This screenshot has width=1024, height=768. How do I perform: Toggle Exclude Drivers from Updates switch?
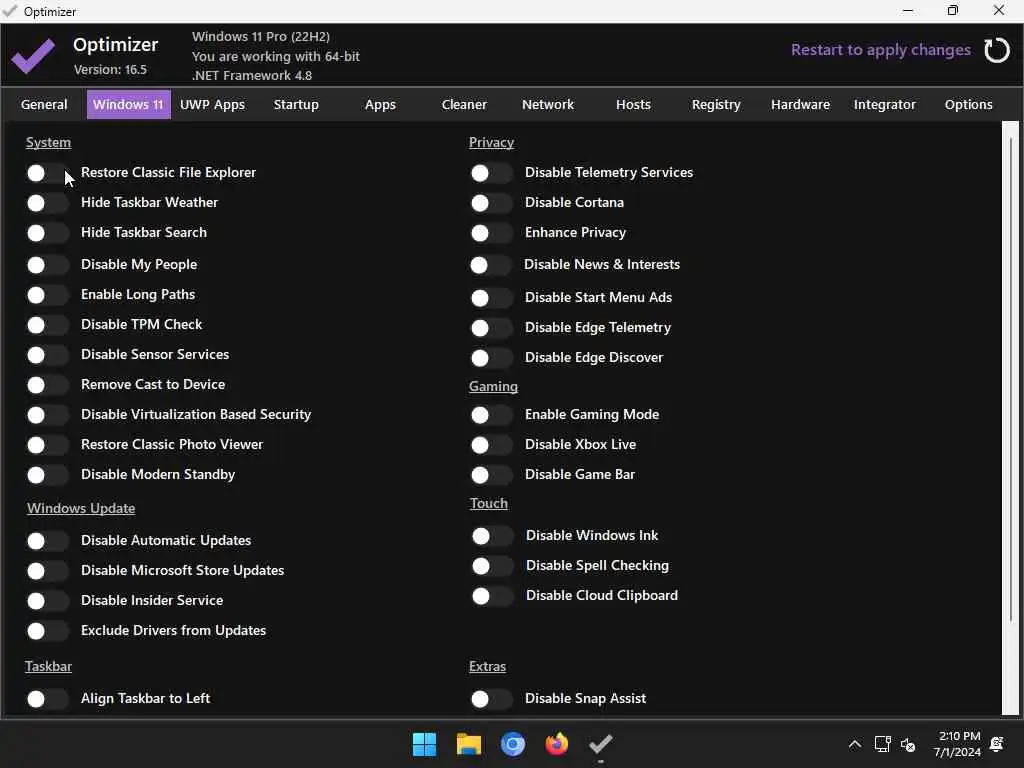click(47, 632)
